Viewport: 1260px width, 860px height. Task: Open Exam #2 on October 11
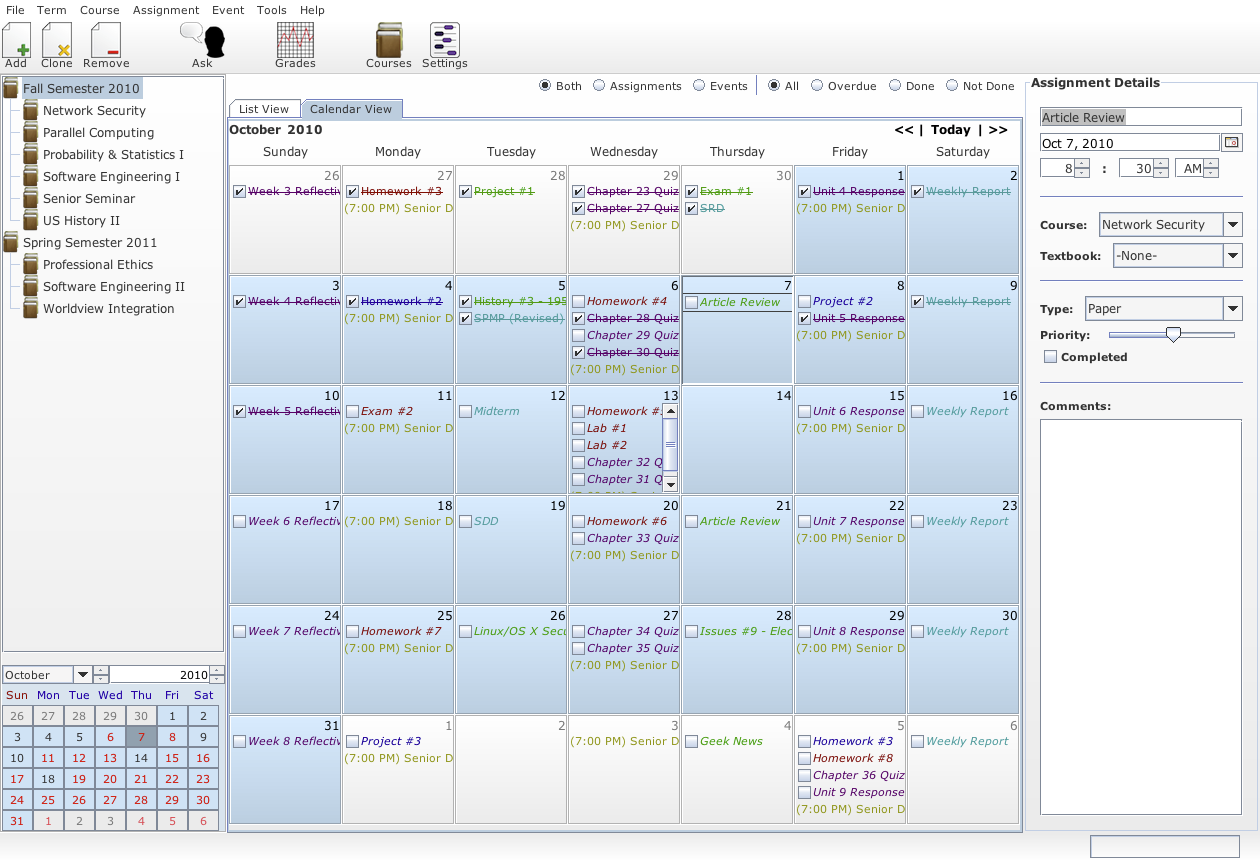point(387,411)
